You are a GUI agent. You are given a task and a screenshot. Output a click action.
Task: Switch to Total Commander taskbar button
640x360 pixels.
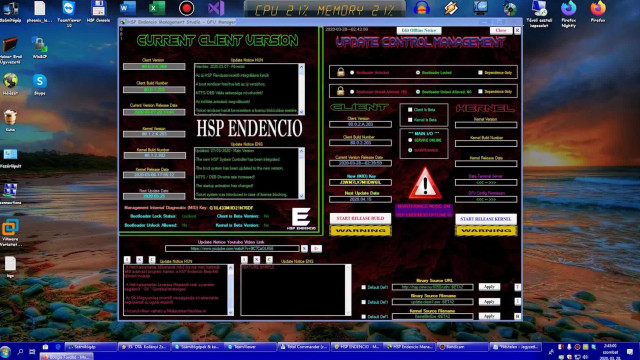click(x=304, y=347)
